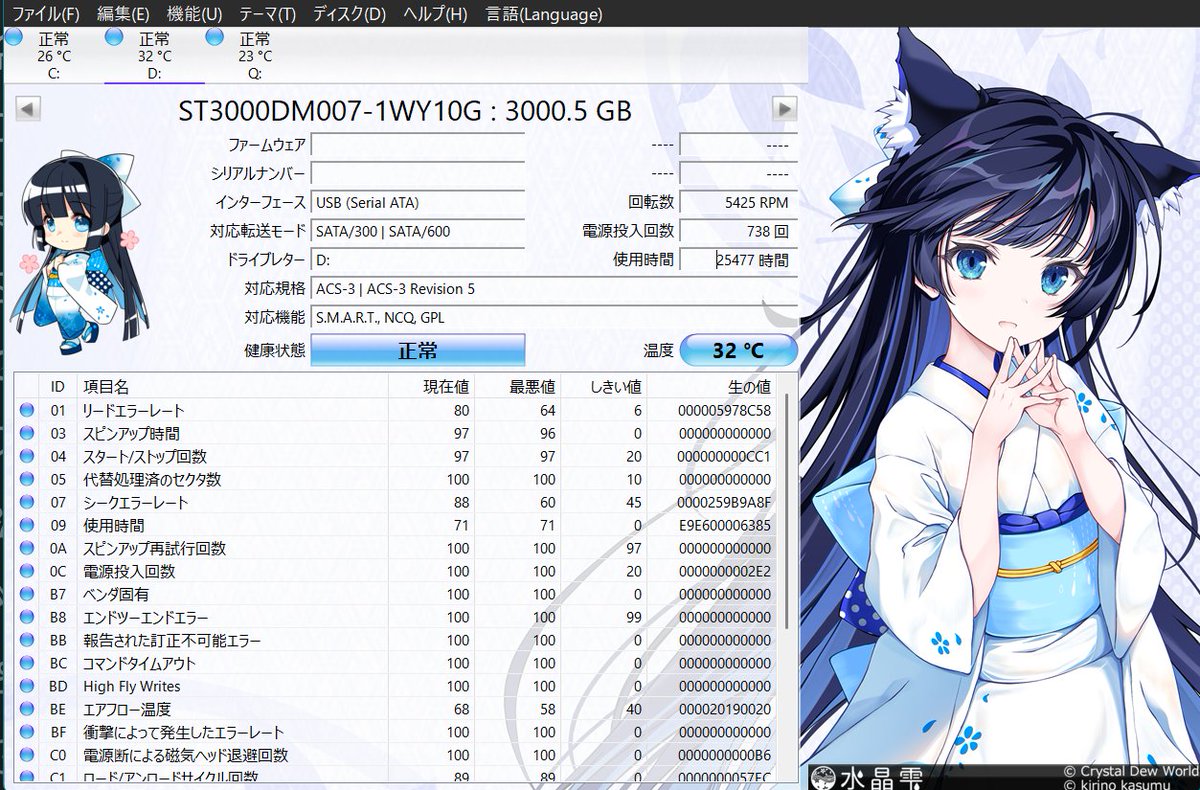1200x790 pixels.
Task: Click the 正常 health status button
Action: coord(418,351)
